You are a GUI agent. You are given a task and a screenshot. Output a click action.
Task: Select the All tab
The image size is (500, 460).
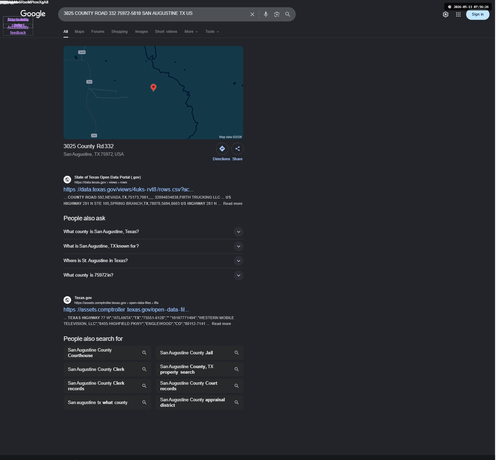tap(66, 32)
